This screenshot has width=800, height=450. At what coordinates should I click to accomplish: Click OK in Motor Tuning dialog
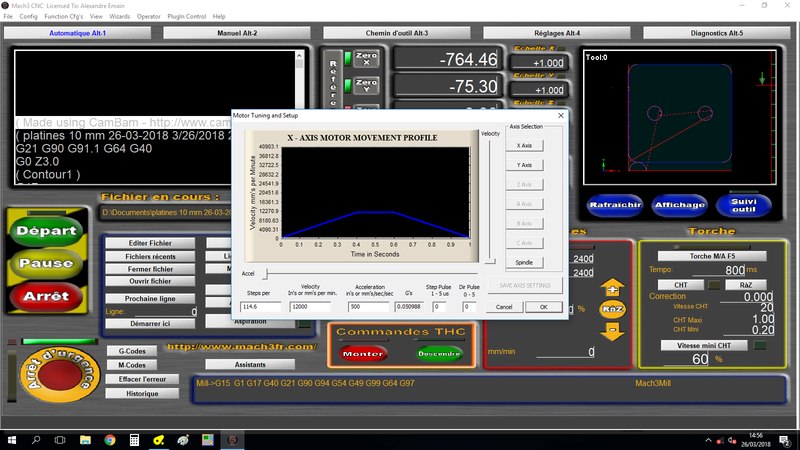tap(543, 307)
